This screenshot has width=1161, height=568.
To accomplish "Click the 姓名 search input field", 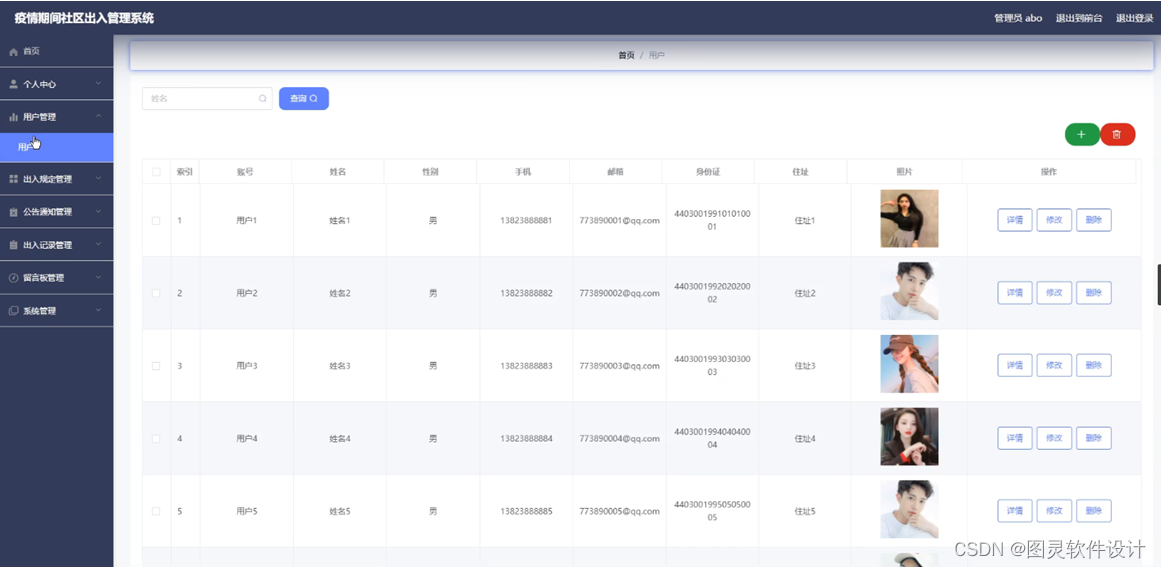I will (x=207, y=98).
